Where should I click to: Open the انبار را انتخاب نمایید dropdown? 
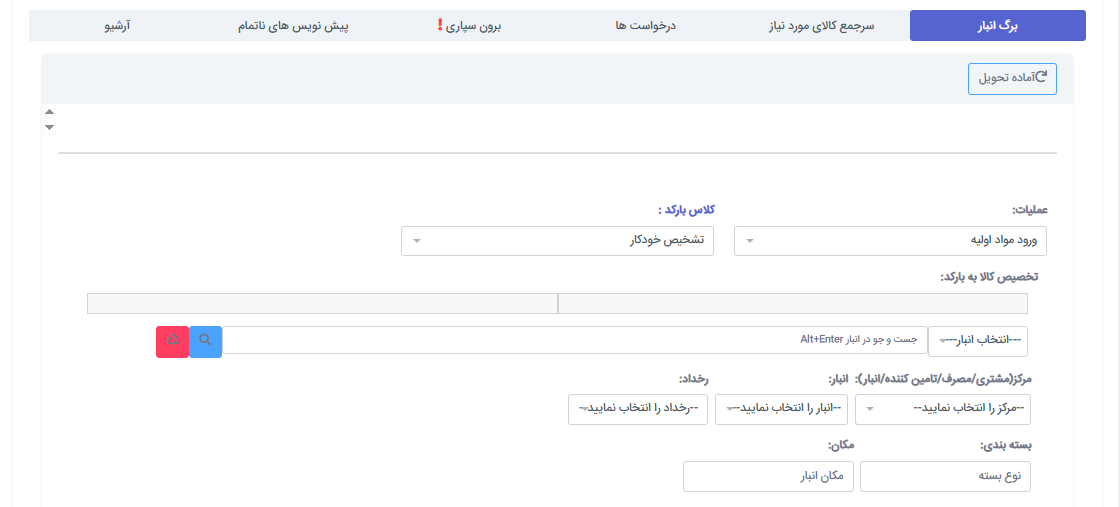click(x=781, y=409)
